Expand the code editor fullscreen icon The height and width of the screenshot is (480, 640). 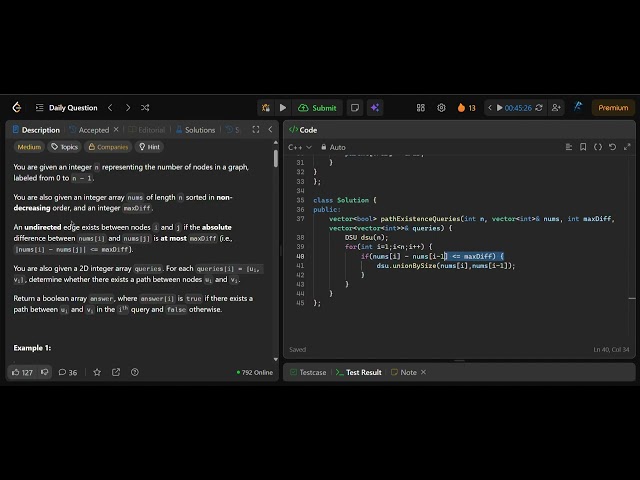click(x=627, y=147)
